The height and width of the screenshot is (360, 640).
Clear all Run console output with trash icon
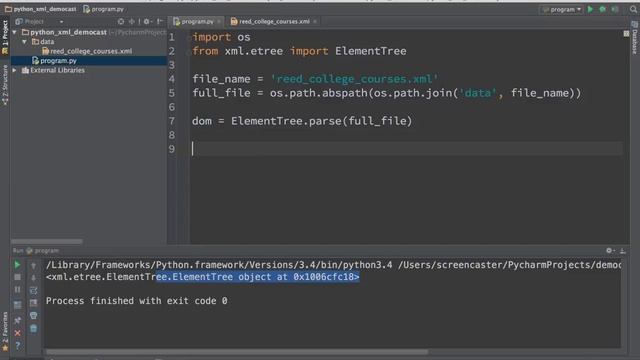click(x=33, y=328)
